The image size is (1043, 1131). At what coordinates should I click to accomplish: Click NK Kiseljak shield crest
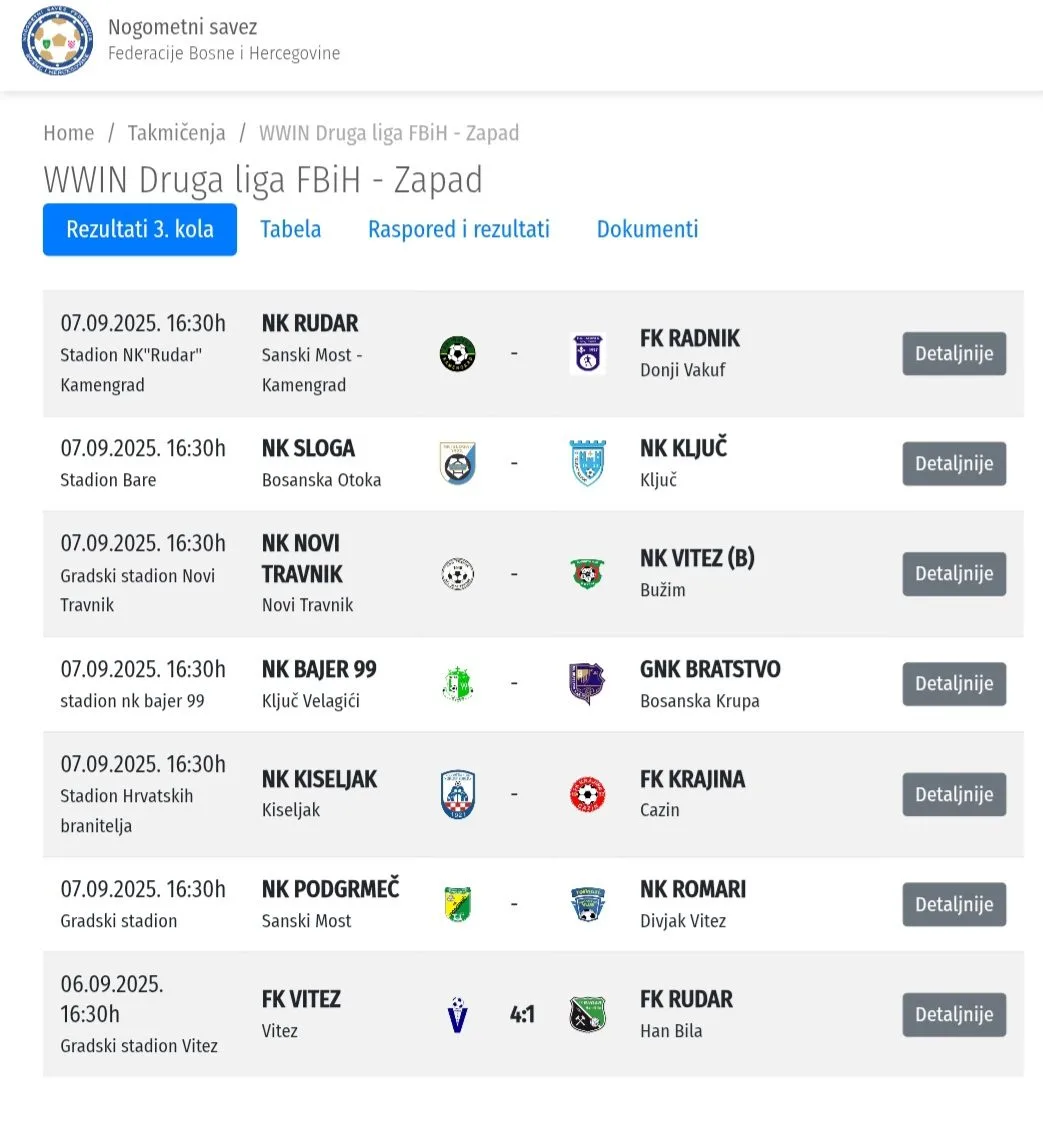point(457,794)
